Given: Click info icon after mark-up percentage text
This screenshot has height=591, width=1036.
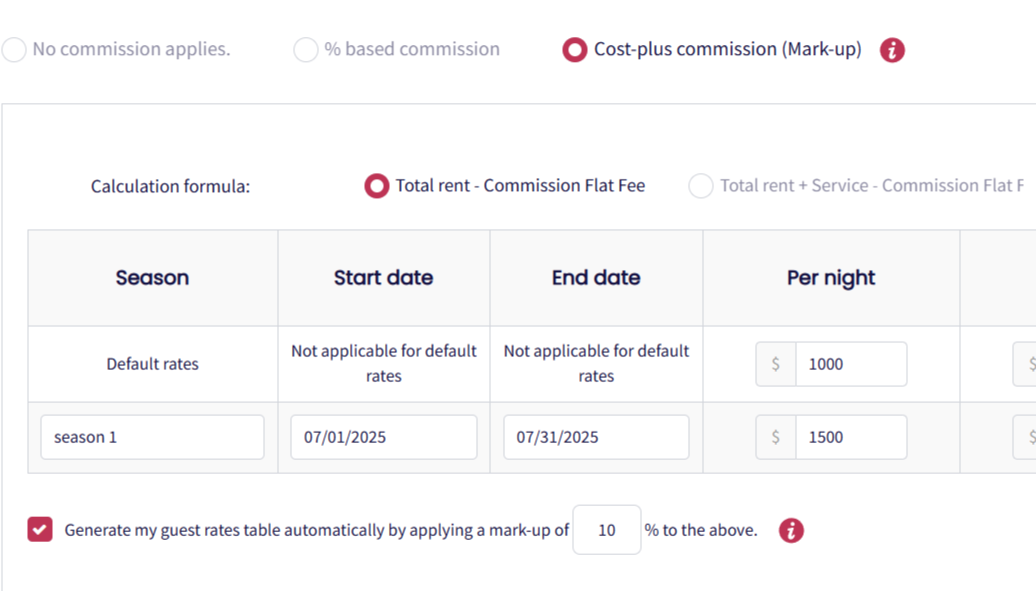Looking at the screenshot, I should coord(791,530).
